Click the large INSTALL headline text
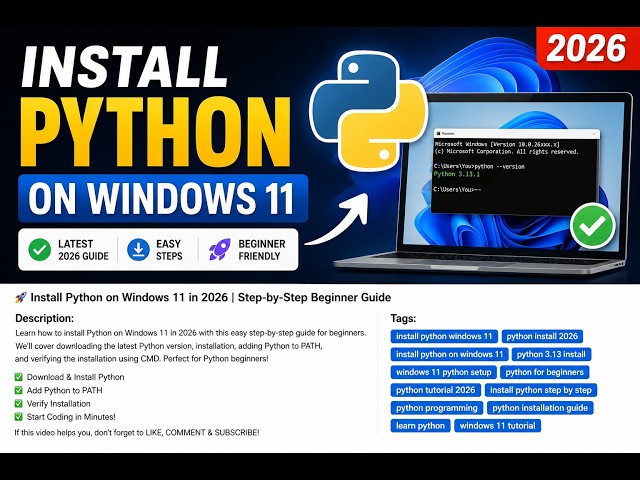The image size is (640, 480). [x=124, y=67]
